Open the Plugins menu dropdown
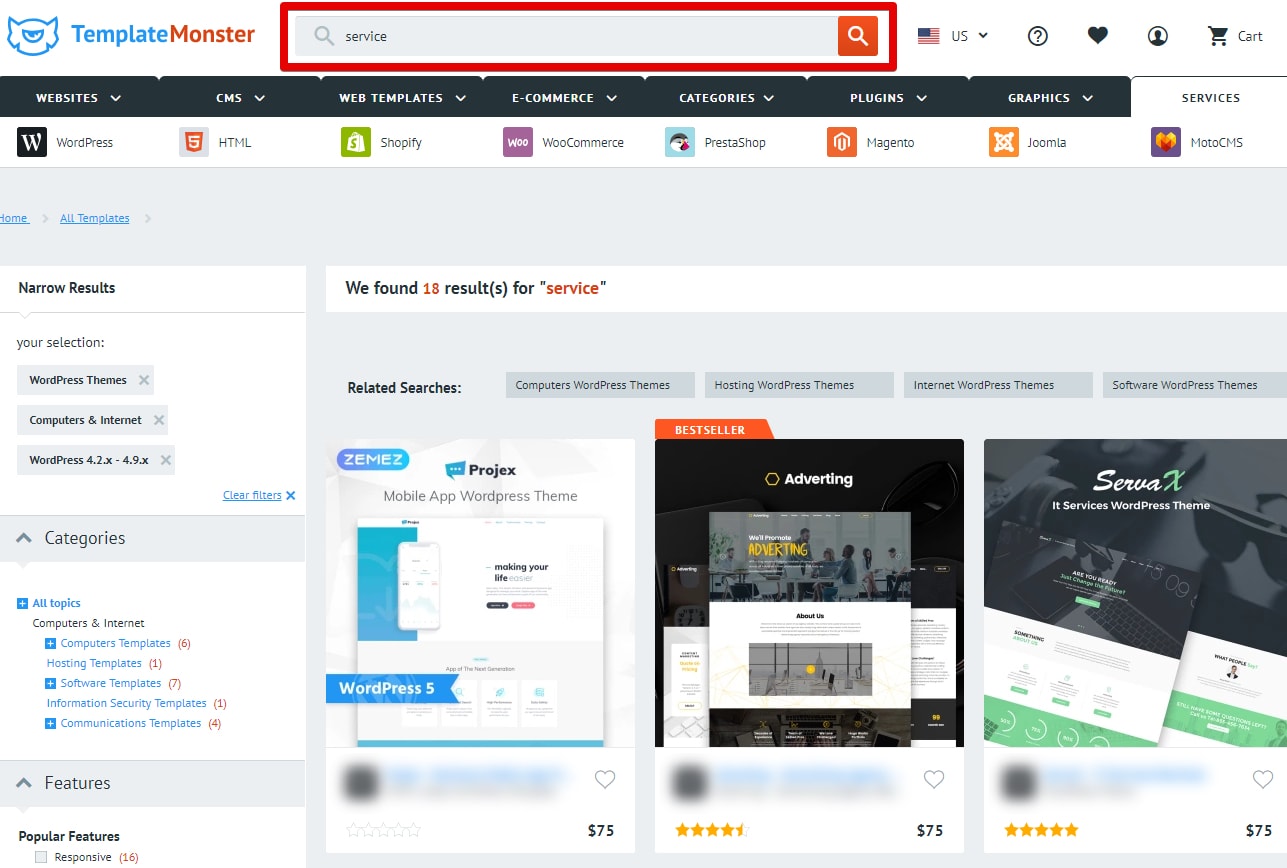The image size is (1287, 868). coord(889,98)
